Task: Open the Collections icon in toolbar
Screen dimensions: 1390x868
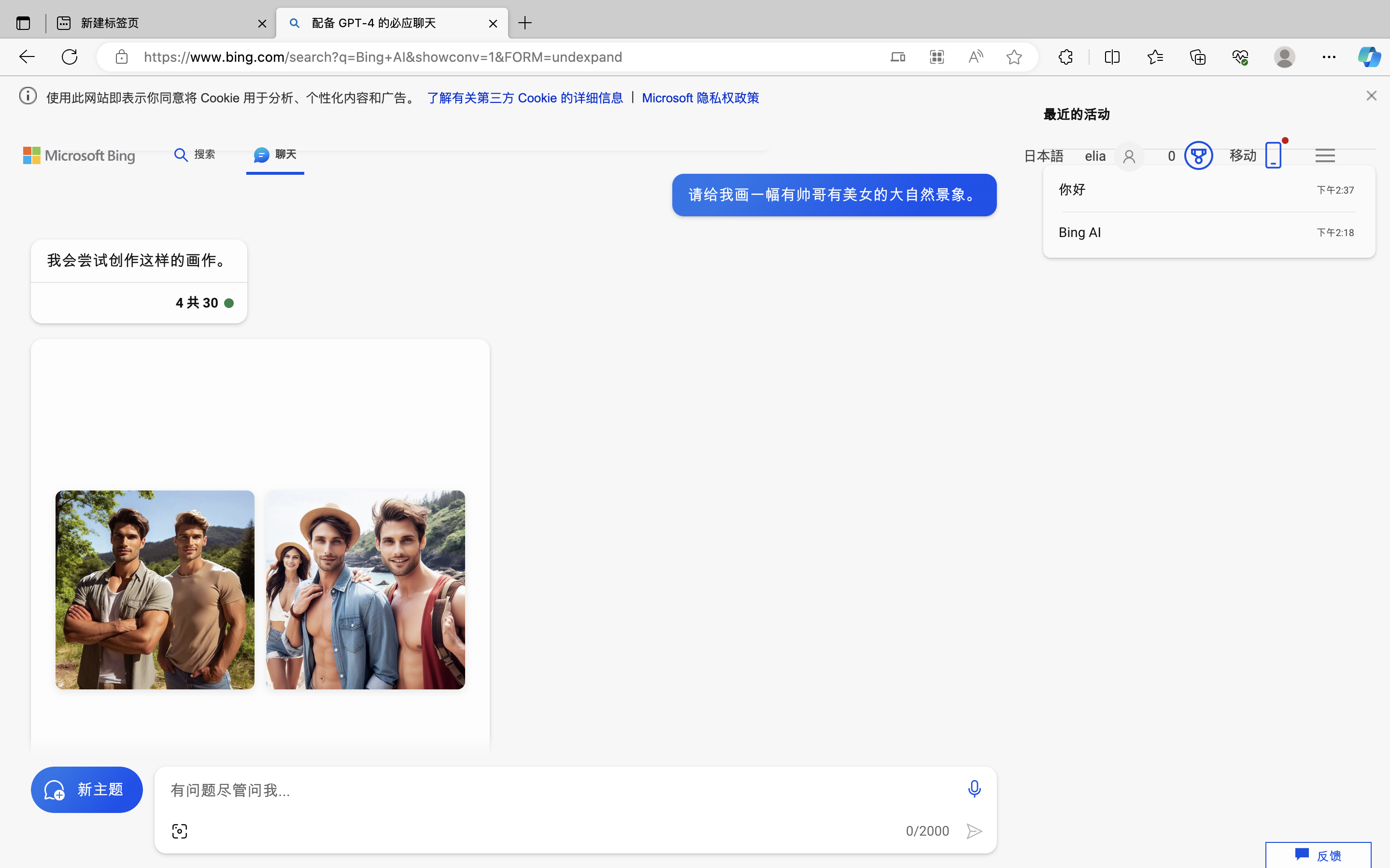Action: [1198, 57]
